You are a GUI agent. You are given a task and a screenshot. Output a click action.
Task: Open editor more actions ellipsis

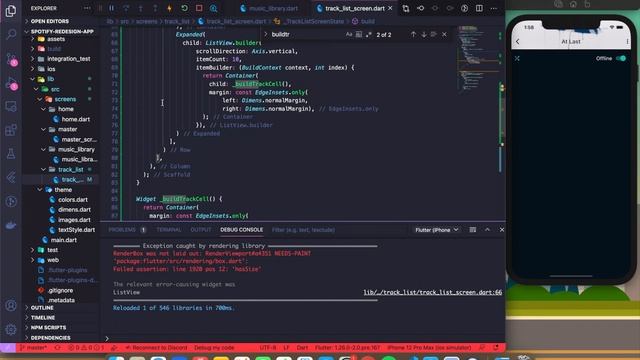click(x=493, y=8)
